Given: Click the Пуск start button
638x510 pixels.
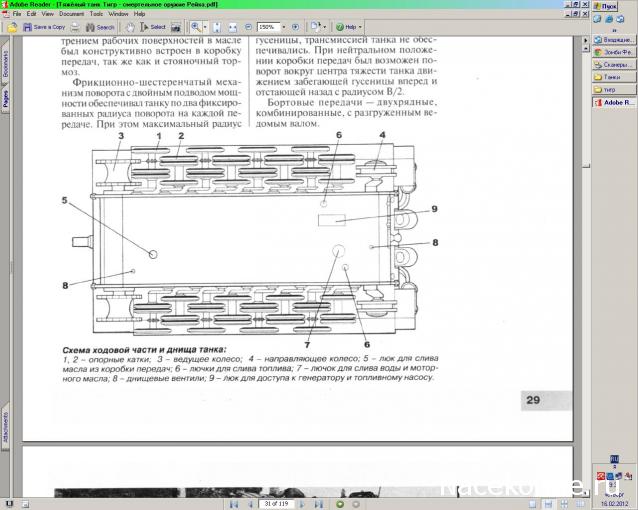Looking at the screenshot, I should click(x=614, y=5).
